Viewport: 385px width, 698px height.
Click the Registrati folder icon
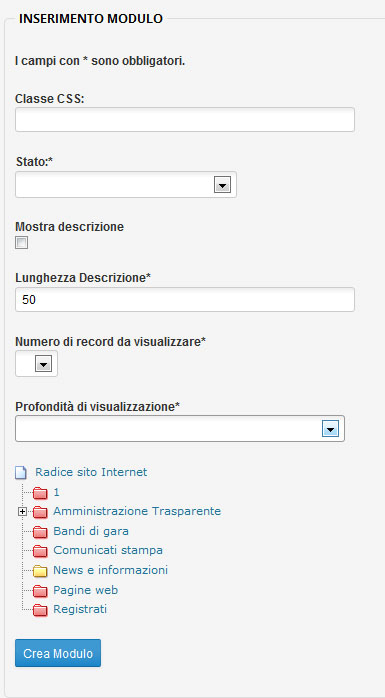coord(41,610)
